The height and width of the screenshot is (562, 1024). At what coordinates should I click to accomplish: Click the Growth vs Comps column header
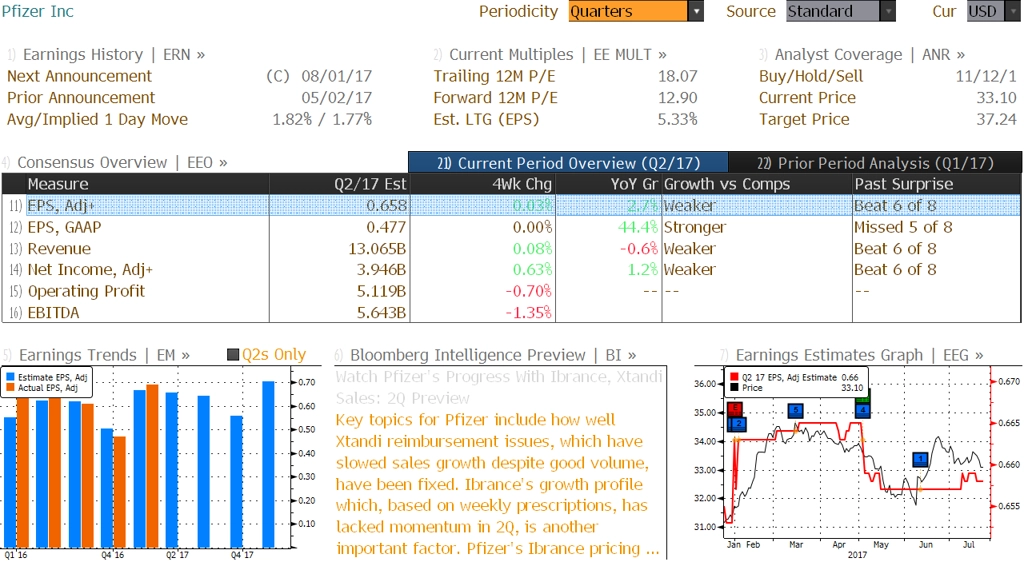tap(757, 184)
